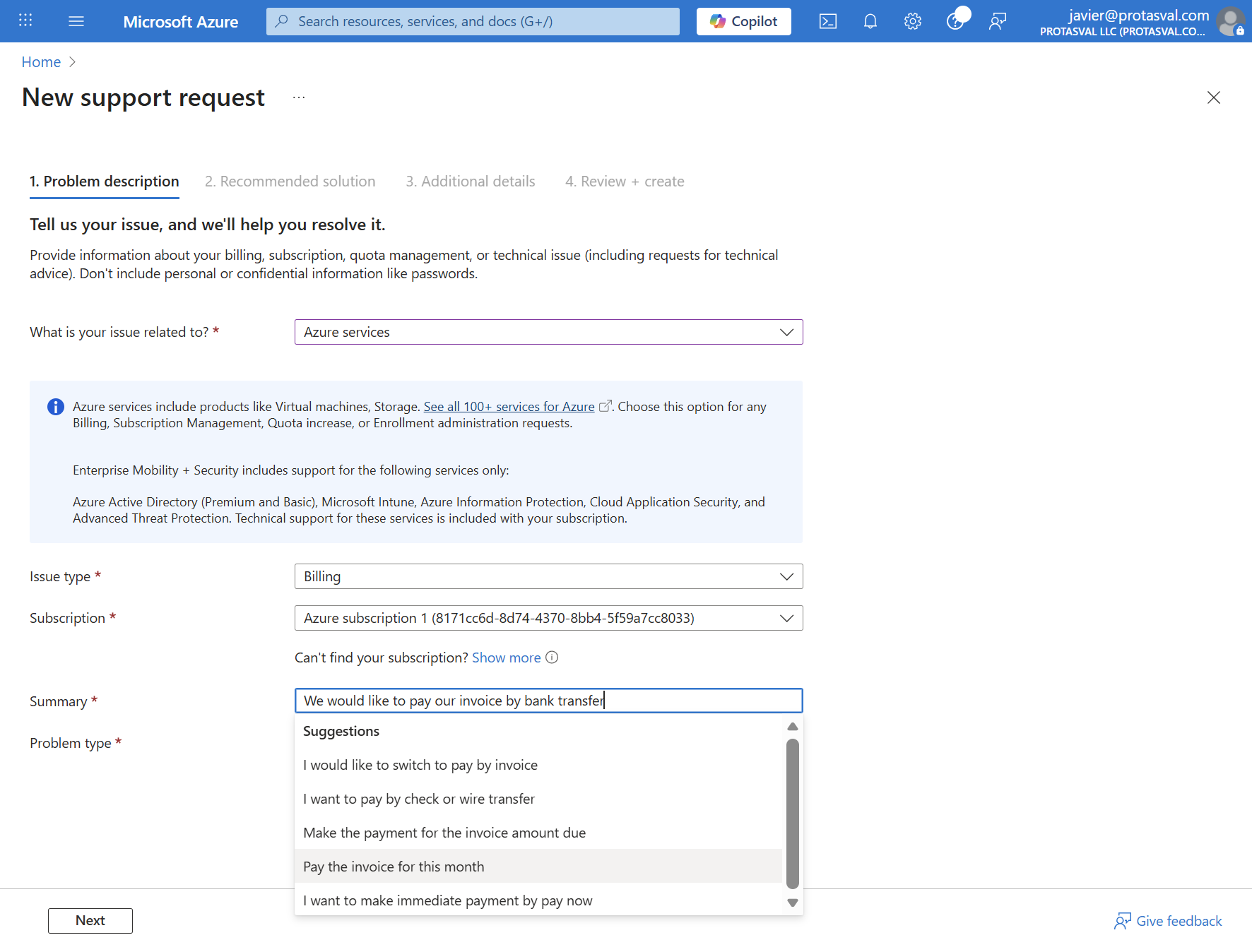
Task: Expand the Subscription dropdown
Action: [549, 618]
